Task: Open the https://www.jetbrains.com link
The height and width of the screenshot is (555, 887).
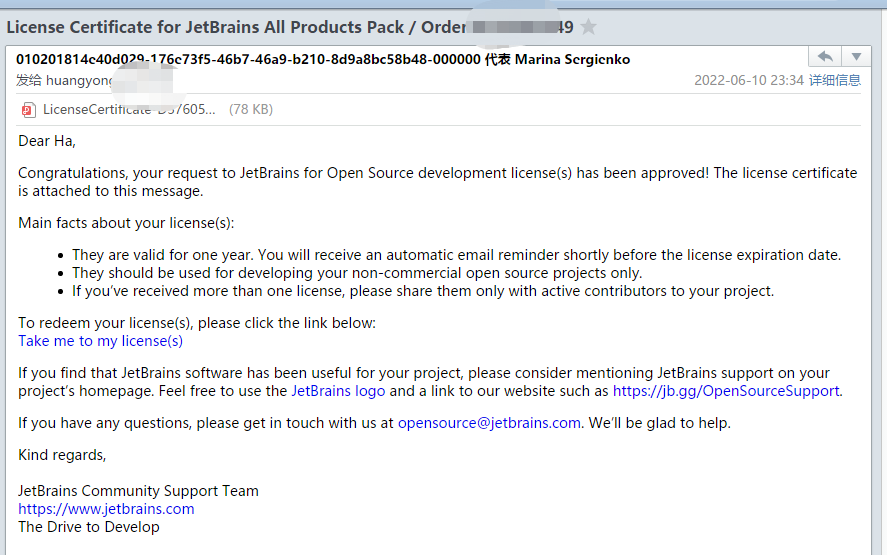Action: pyautogui.click(x=106, y=509)
